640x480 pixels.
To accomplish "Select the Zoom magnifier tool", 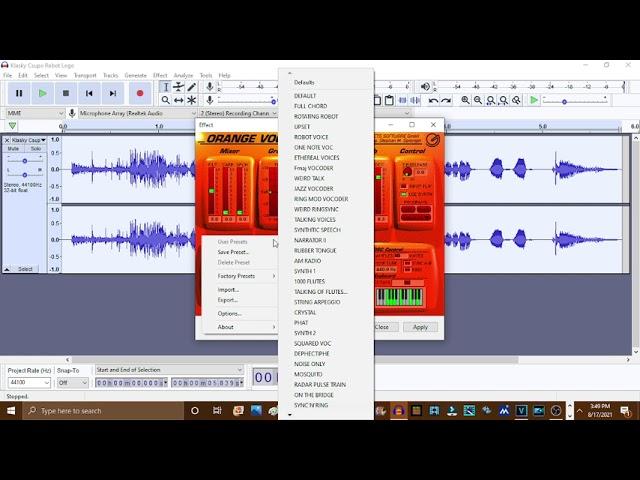I will (x=166, y=100).
